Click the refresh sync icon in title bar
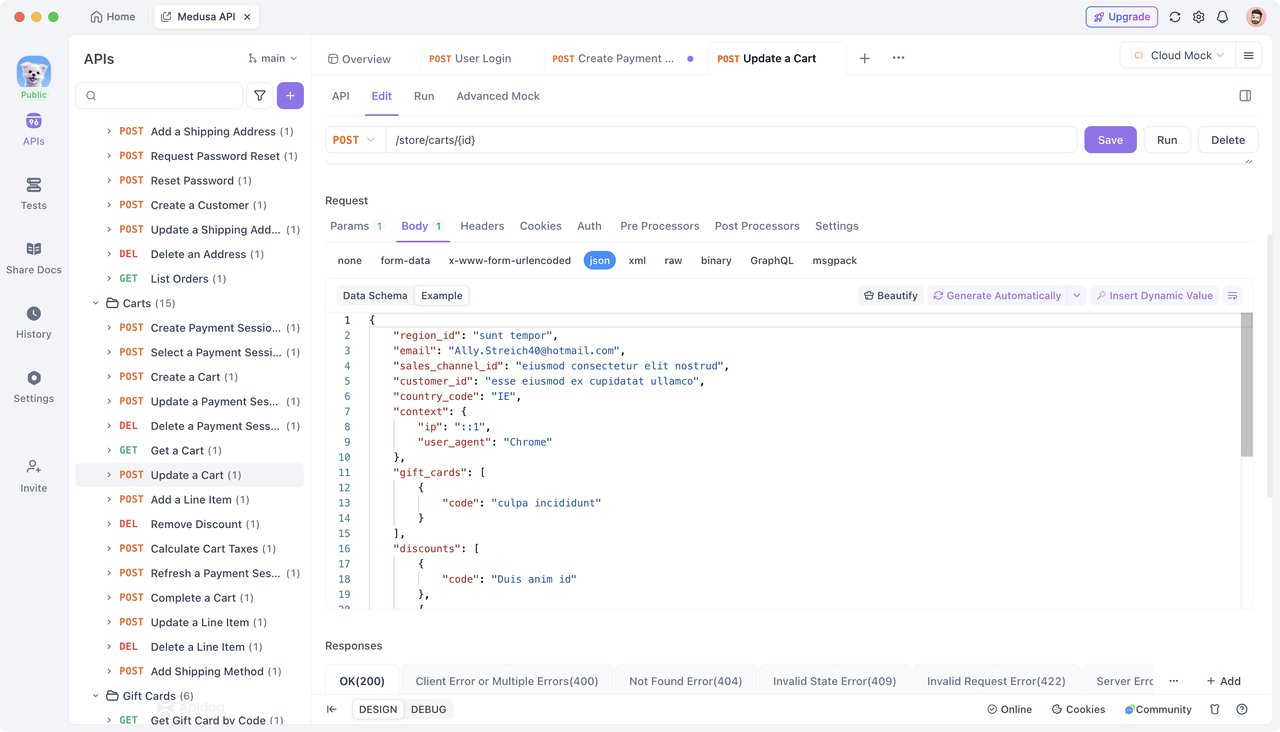Viewport: 1280px width, 732px height. (x=1175, y=17)
